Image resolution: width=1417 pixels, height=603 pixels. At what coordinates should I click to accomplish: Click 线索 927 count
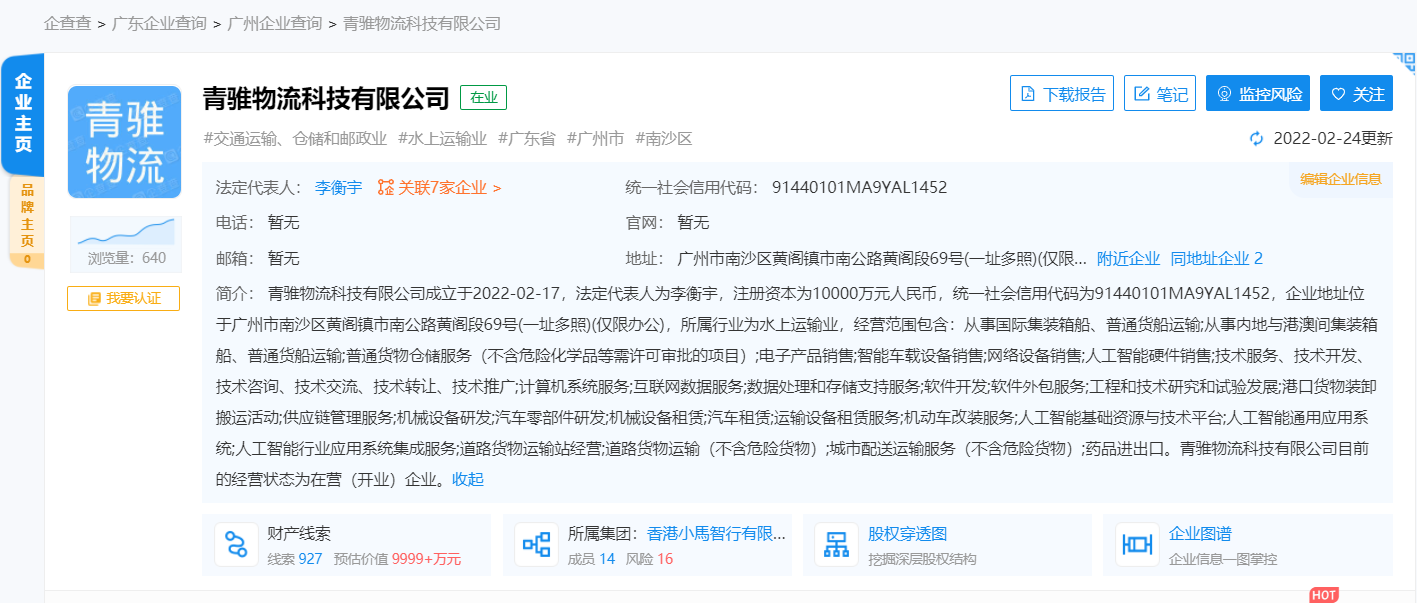(x=295, y=559)
